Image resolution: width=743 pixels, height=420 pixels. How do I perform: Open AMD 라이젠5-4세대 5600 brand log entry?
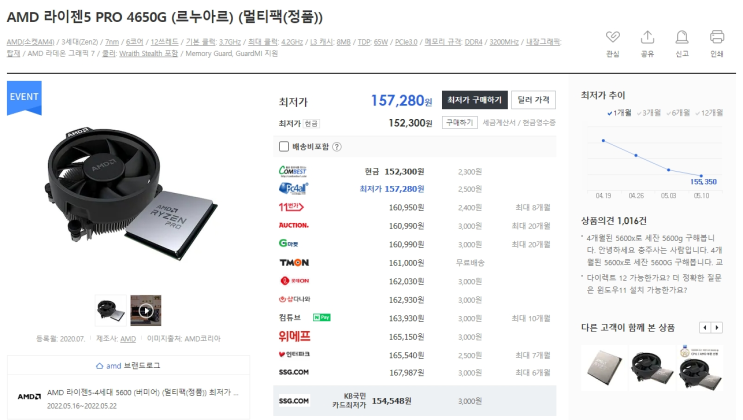[143, 393]
